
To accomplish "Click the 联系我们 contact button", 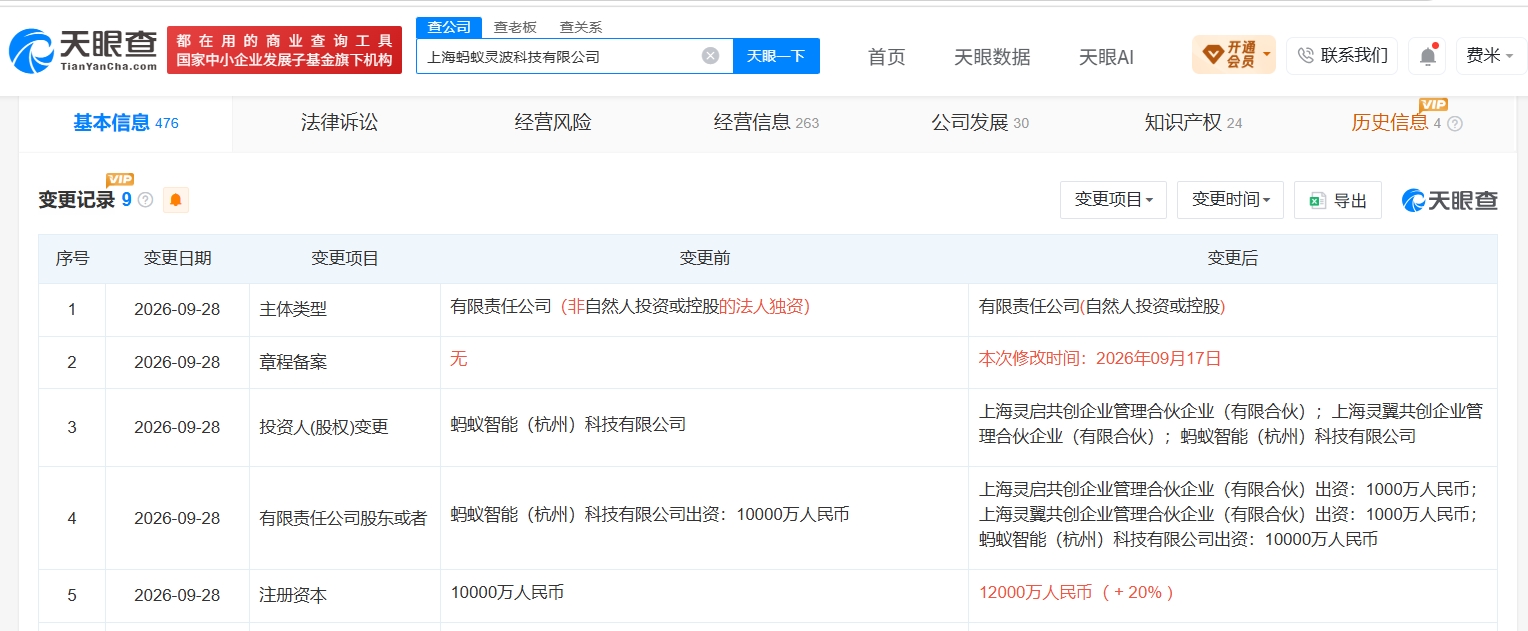I will coord(1342,56).
